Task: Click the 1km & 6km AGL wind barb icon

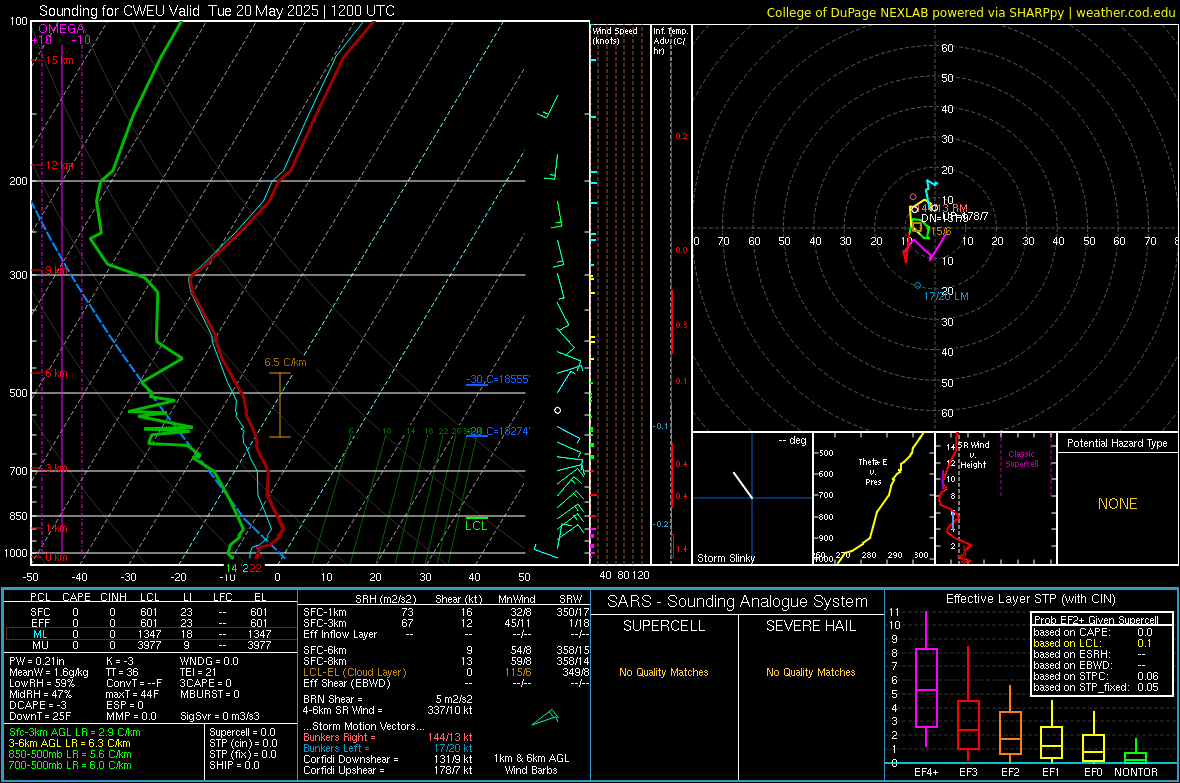Action: pyautogui.click(x=546, y=717)
